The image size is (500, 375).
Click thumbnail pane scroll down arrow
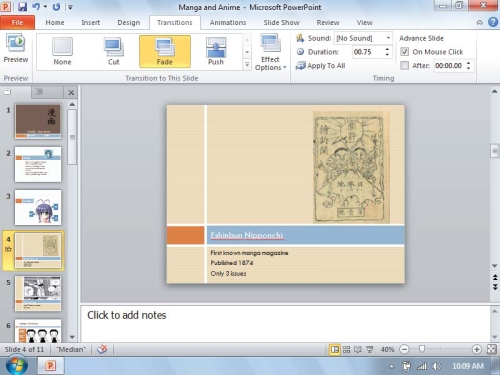[72, 337]
